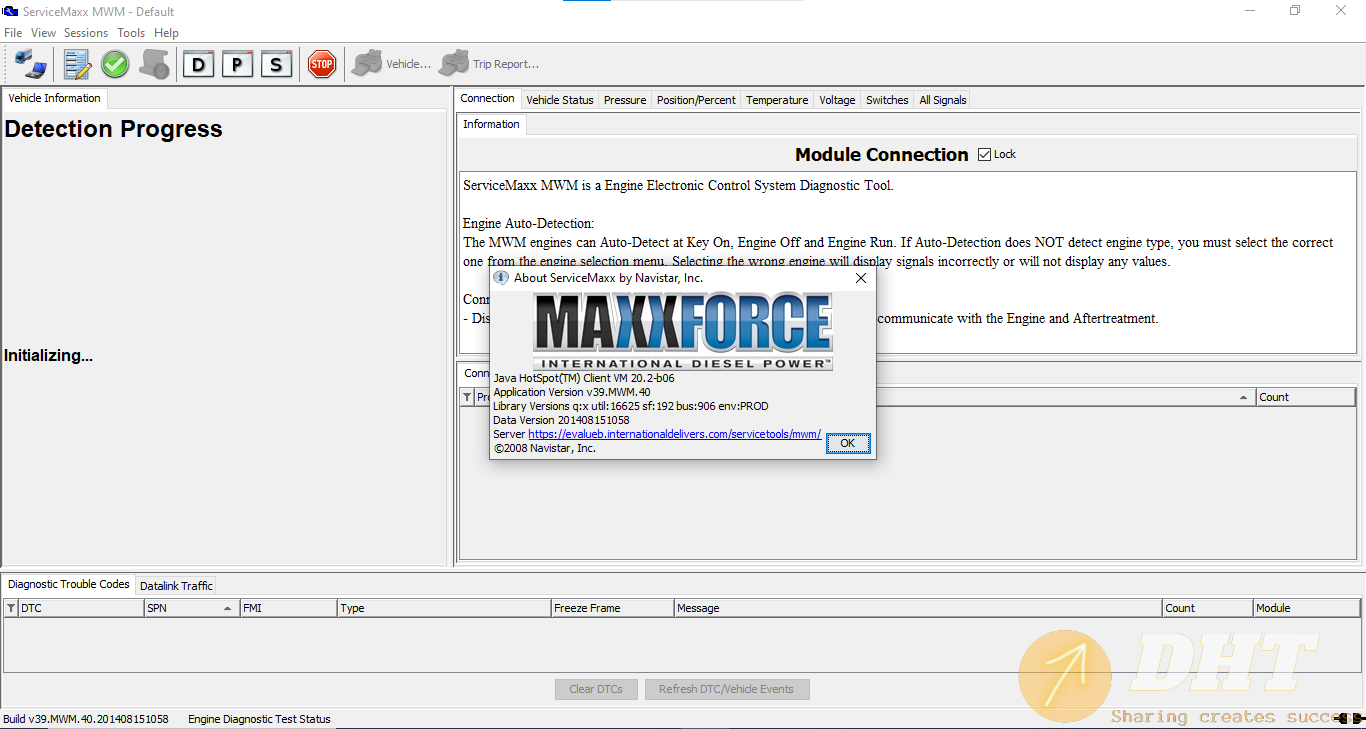The height and width of the screenshot is (729, 1366).
Task: Open the Sessions menu
Action: pyautogui.click(x=86, y=33)
